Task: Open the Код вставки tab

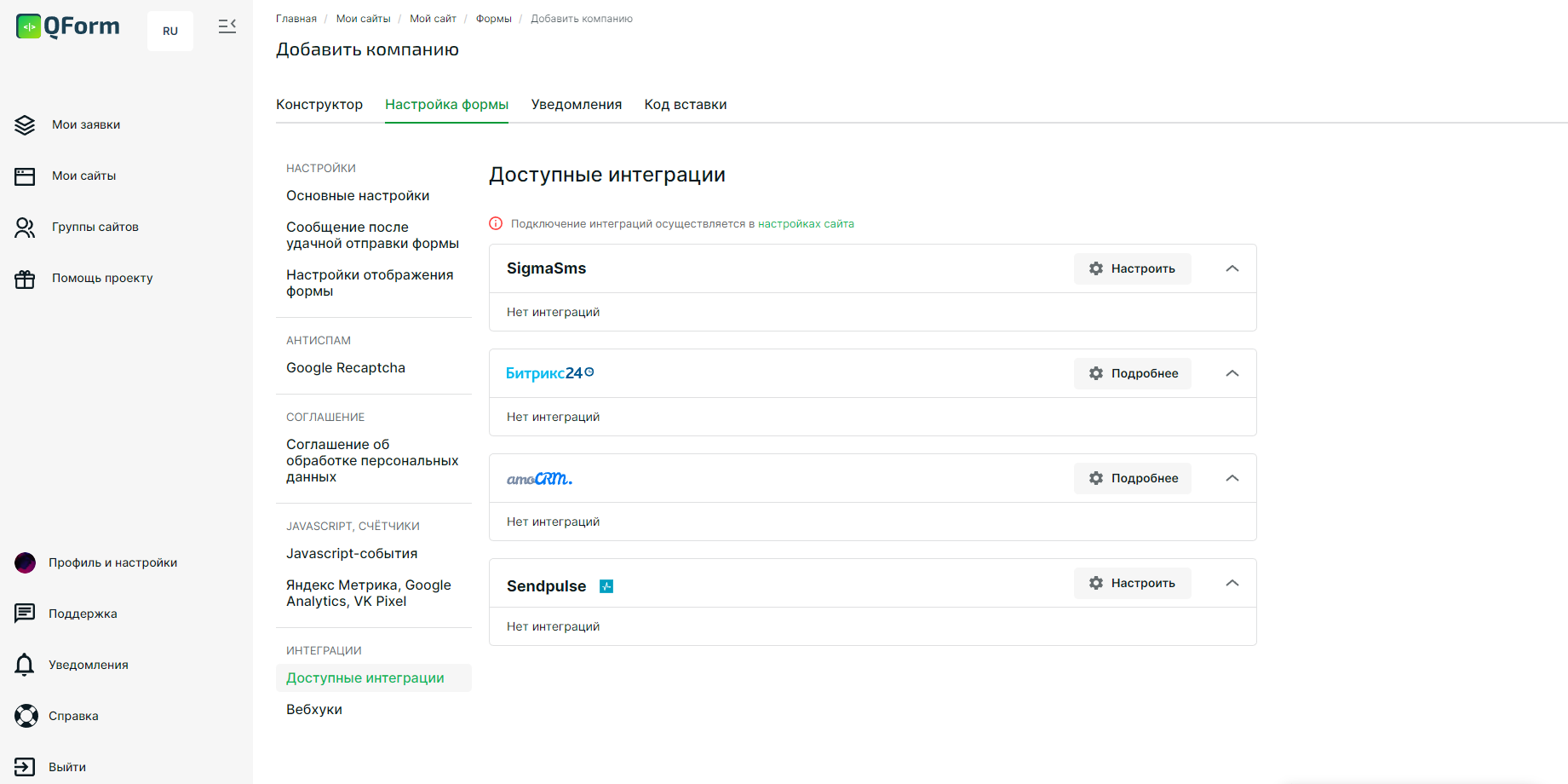Action: click(686, 104)
